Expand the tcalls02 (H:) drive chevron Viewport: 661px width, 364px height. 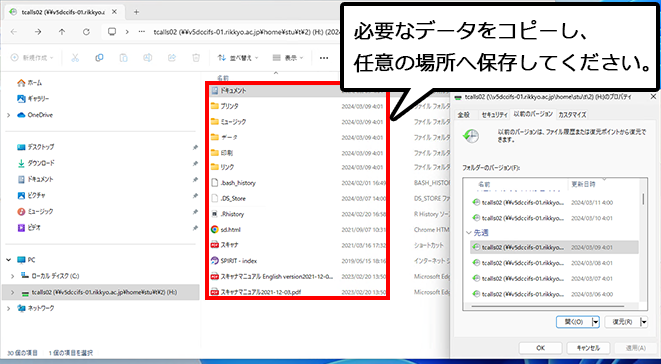12,292
